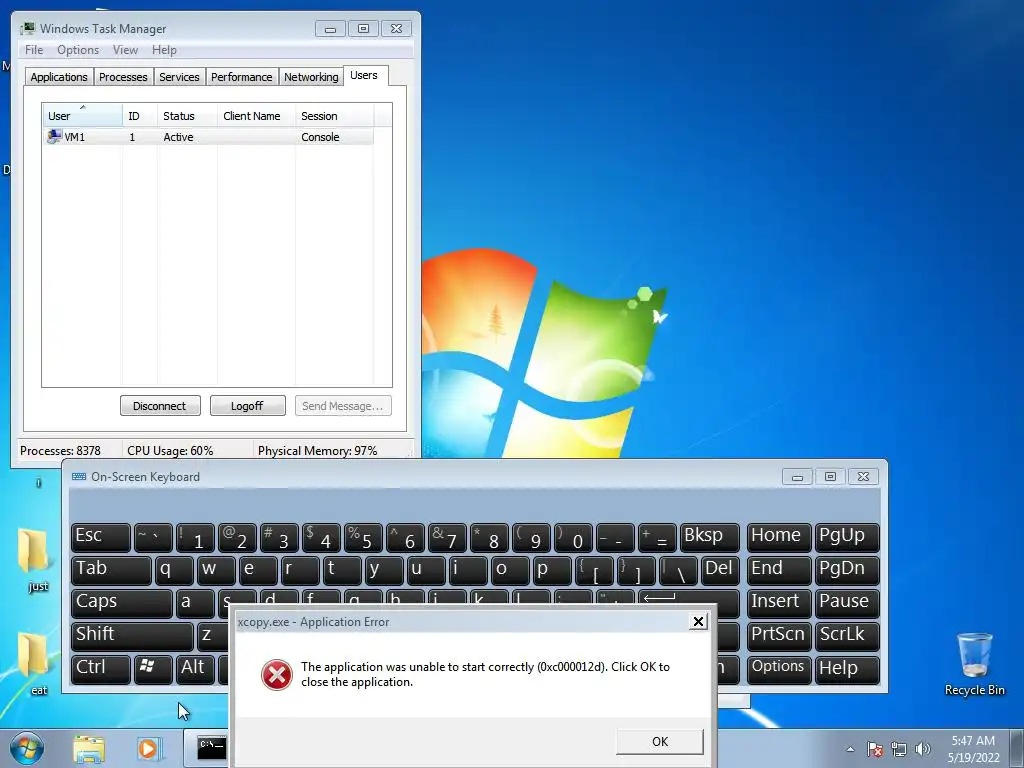
Task: Click the Task Manager title bar icon
Action: (28, 28)
